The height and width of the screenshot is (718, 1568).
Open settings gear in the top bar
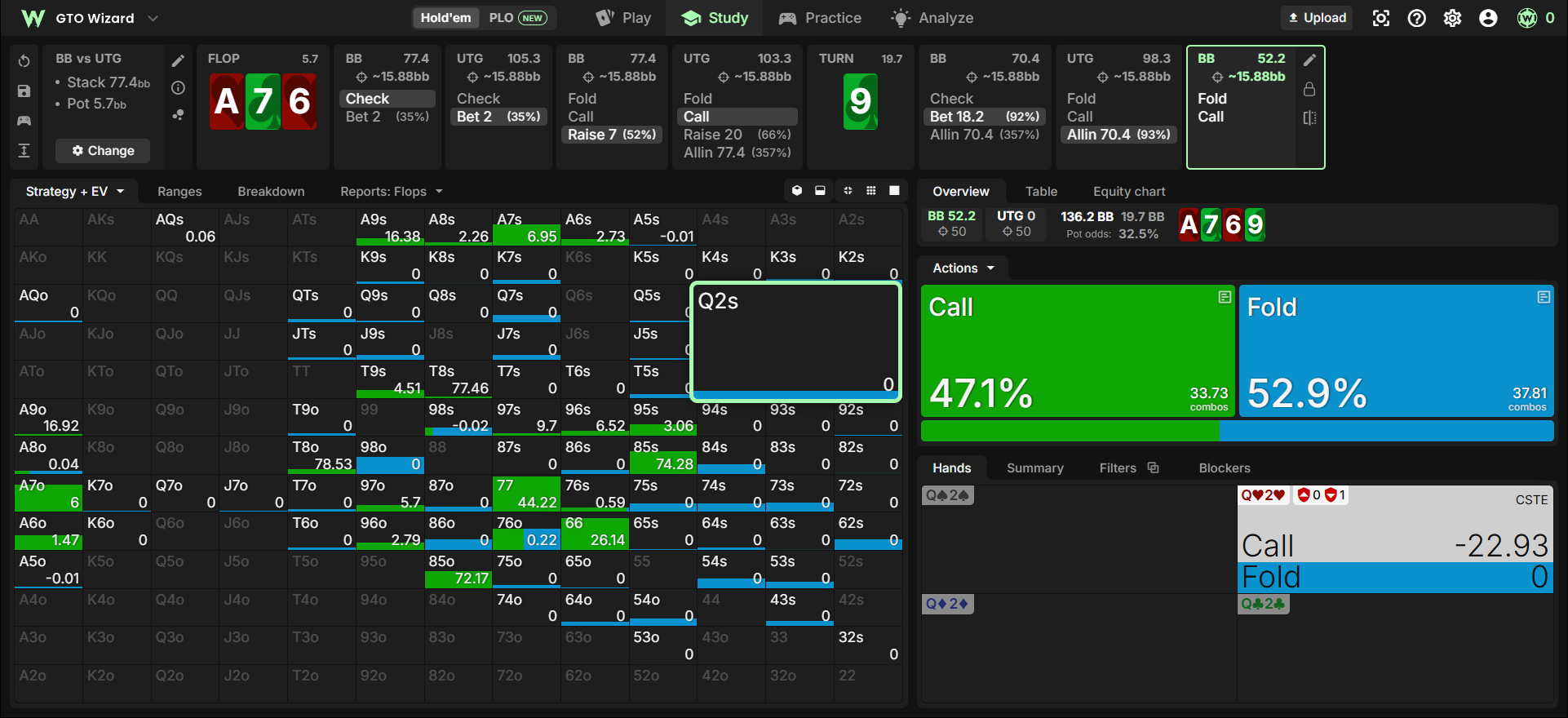[1453, 18]
